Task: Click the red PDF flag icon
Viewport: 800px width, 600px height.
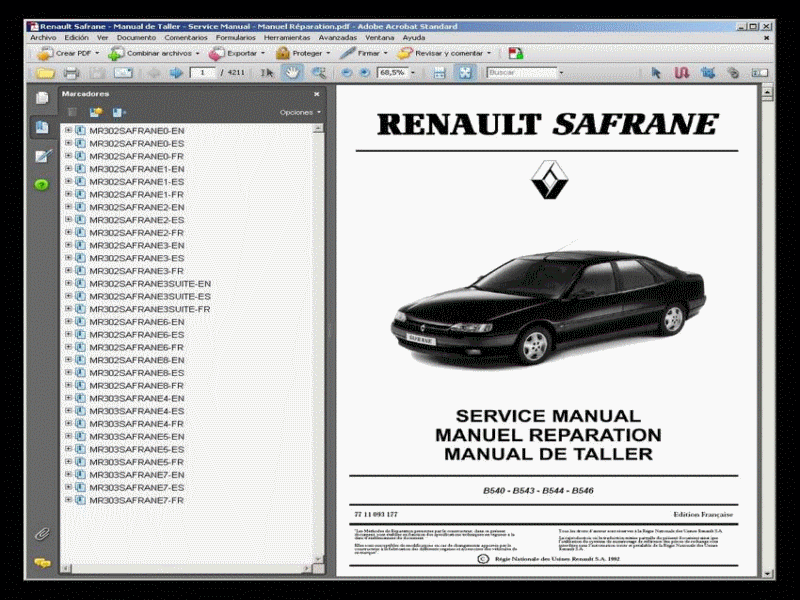Action: 516,53
